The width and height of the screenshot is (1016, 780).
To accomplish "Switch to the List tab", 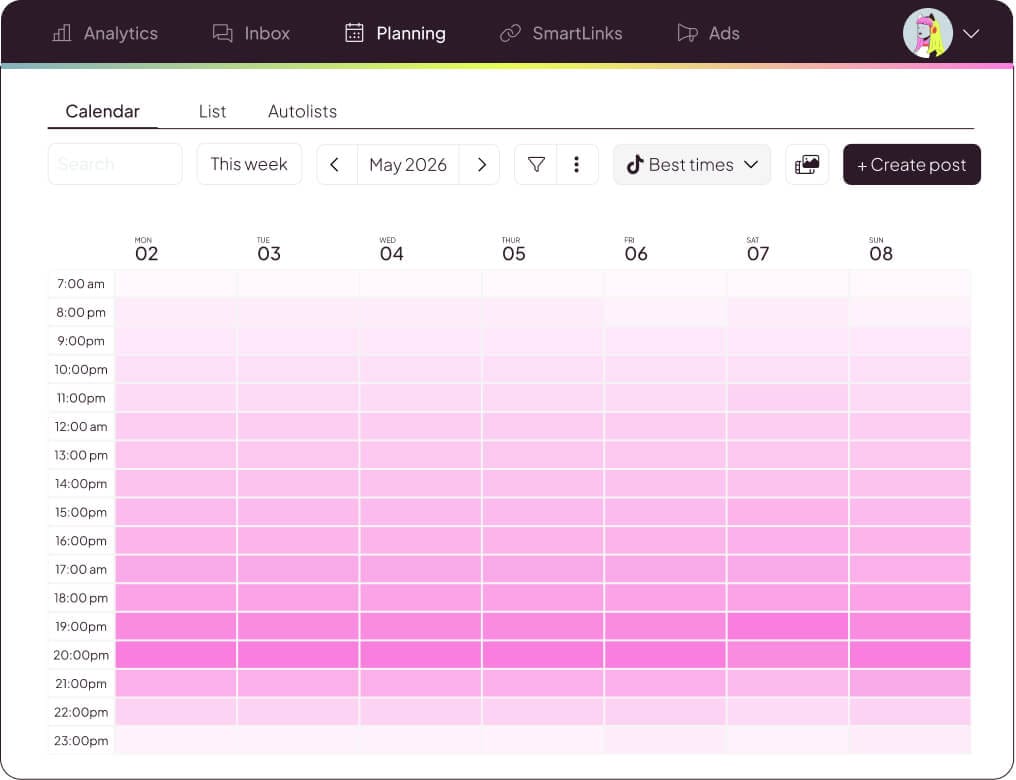I will click(x=213, y=111).
